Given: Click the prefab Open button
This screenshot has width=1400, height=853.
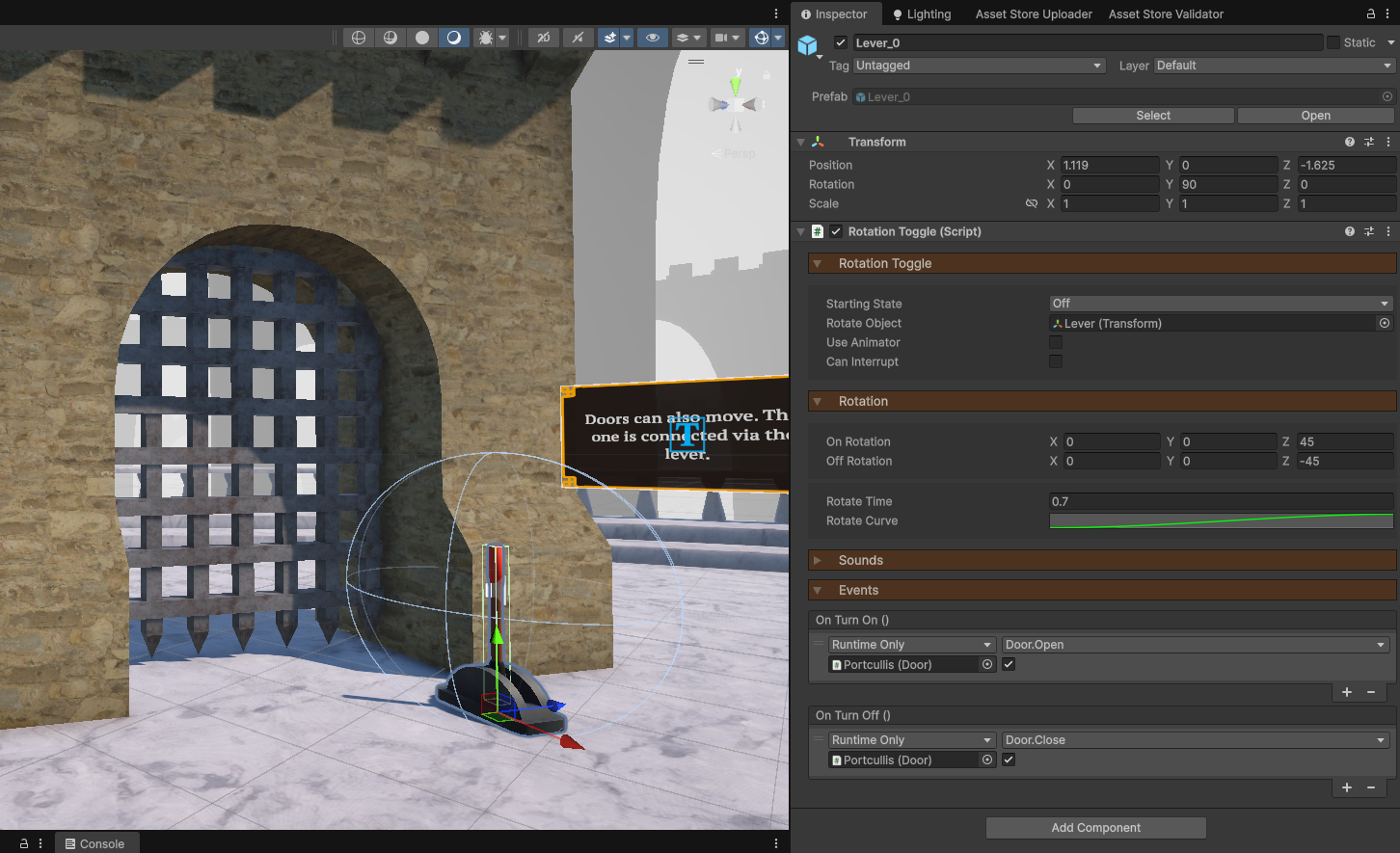Looking at the screenshot, I should 1315,116.
